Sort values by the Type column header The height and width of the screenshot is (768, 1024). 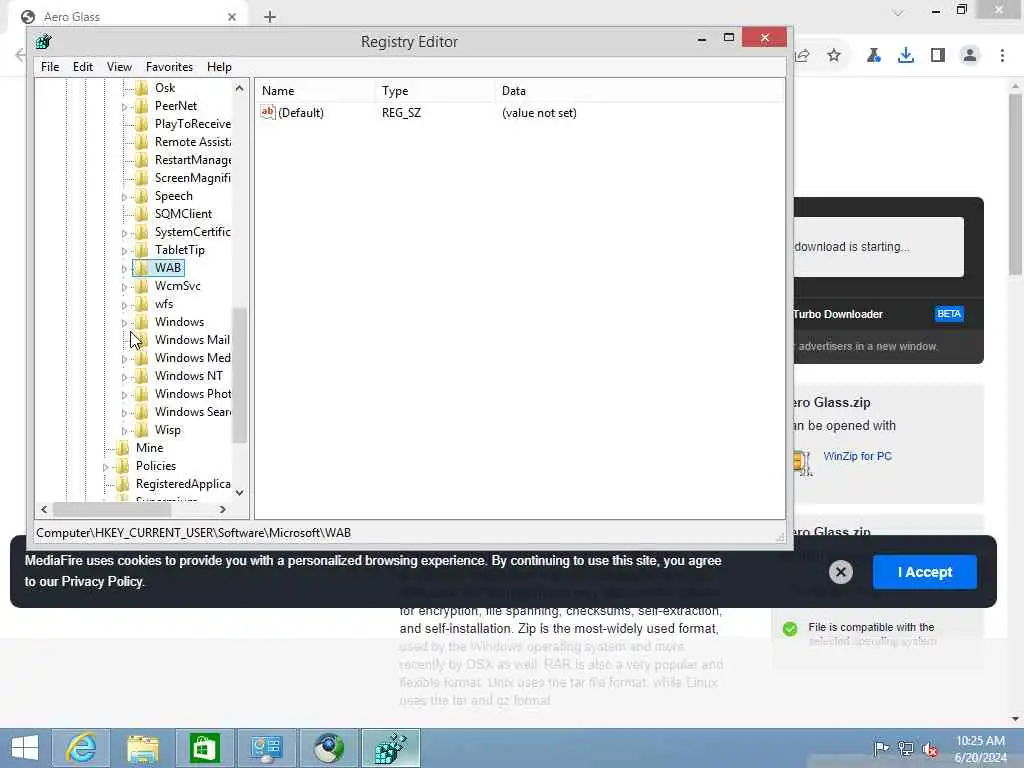click(436, 91)
